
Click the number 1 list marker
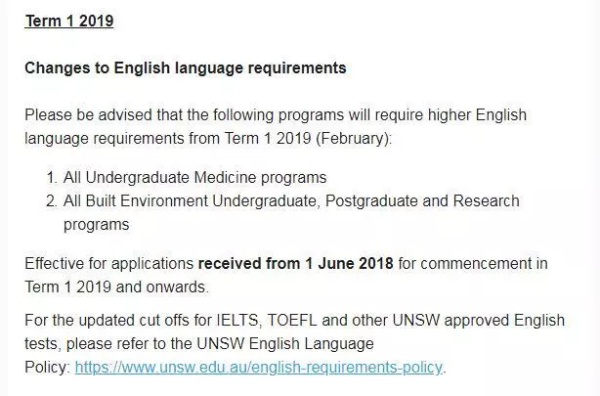pyautogui.click(x=52, y=178)
